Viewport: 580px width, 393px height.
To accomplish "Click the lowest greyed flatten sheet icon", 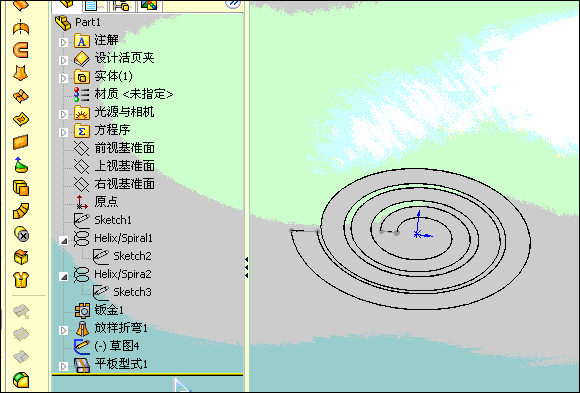I will 21,357.
